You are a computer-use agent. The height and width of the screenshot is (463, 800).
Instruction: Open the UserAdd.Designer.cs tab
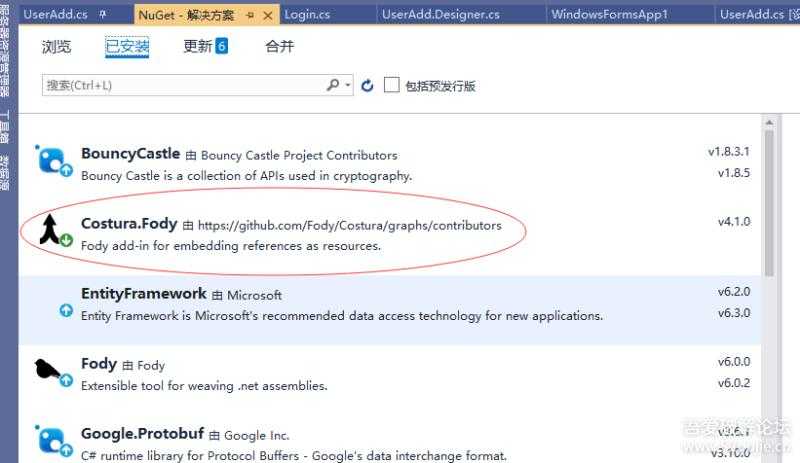pyautogui.click(x=441, y=14)
